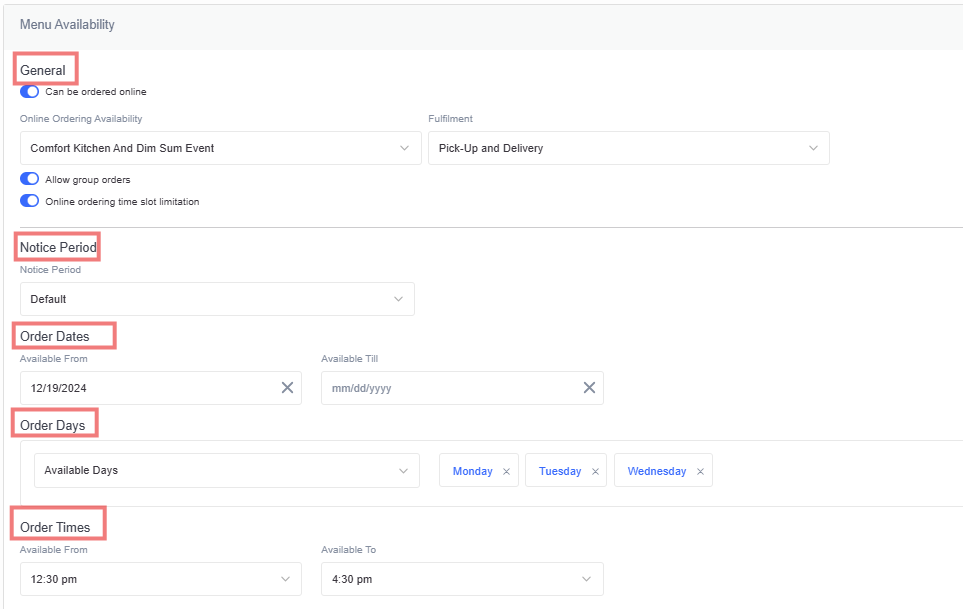
Task: Disable Allow group orders toggle
Action: pyautogui.click(x=29, y=179)
